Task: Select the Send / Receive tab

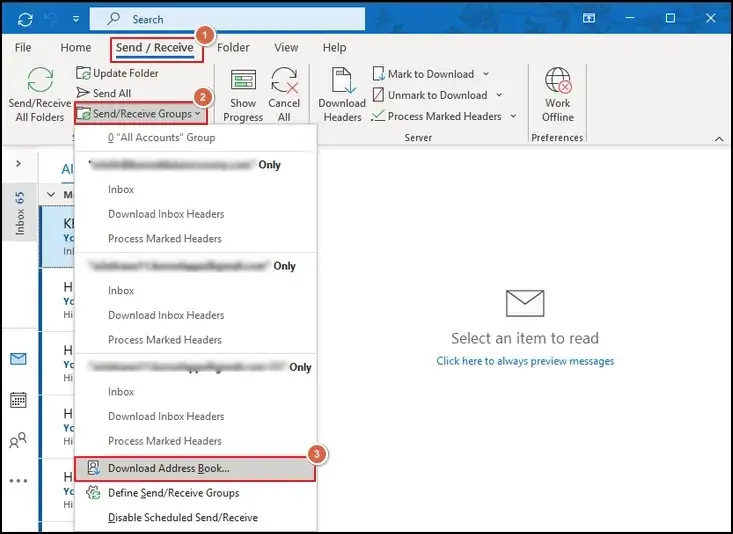Action: tap(155, 48)
